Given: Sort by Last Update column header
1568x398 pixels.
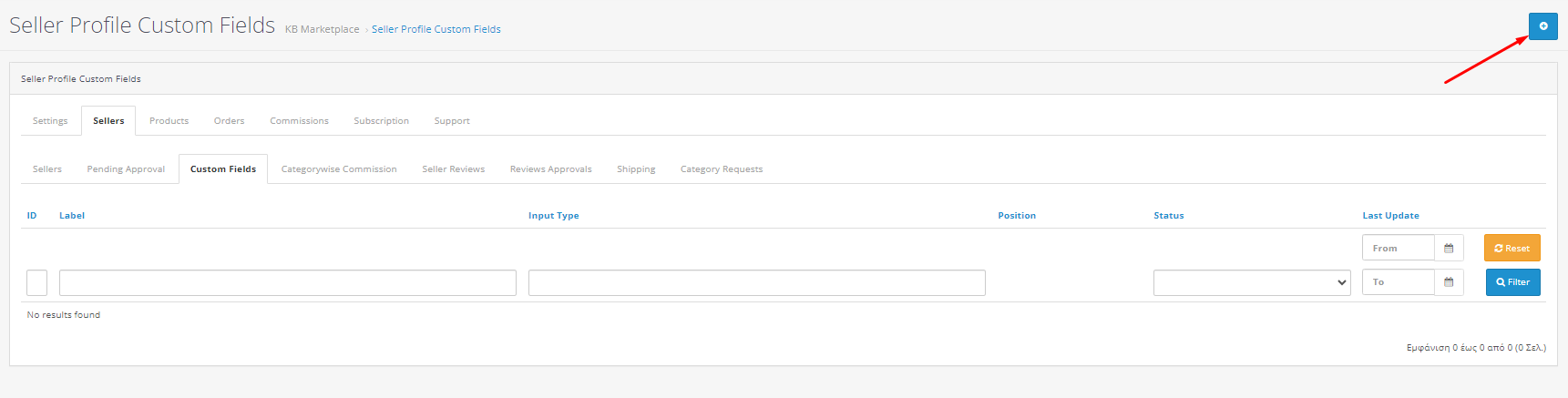Looking at the screenshot, I should (x=1390, y=216).
